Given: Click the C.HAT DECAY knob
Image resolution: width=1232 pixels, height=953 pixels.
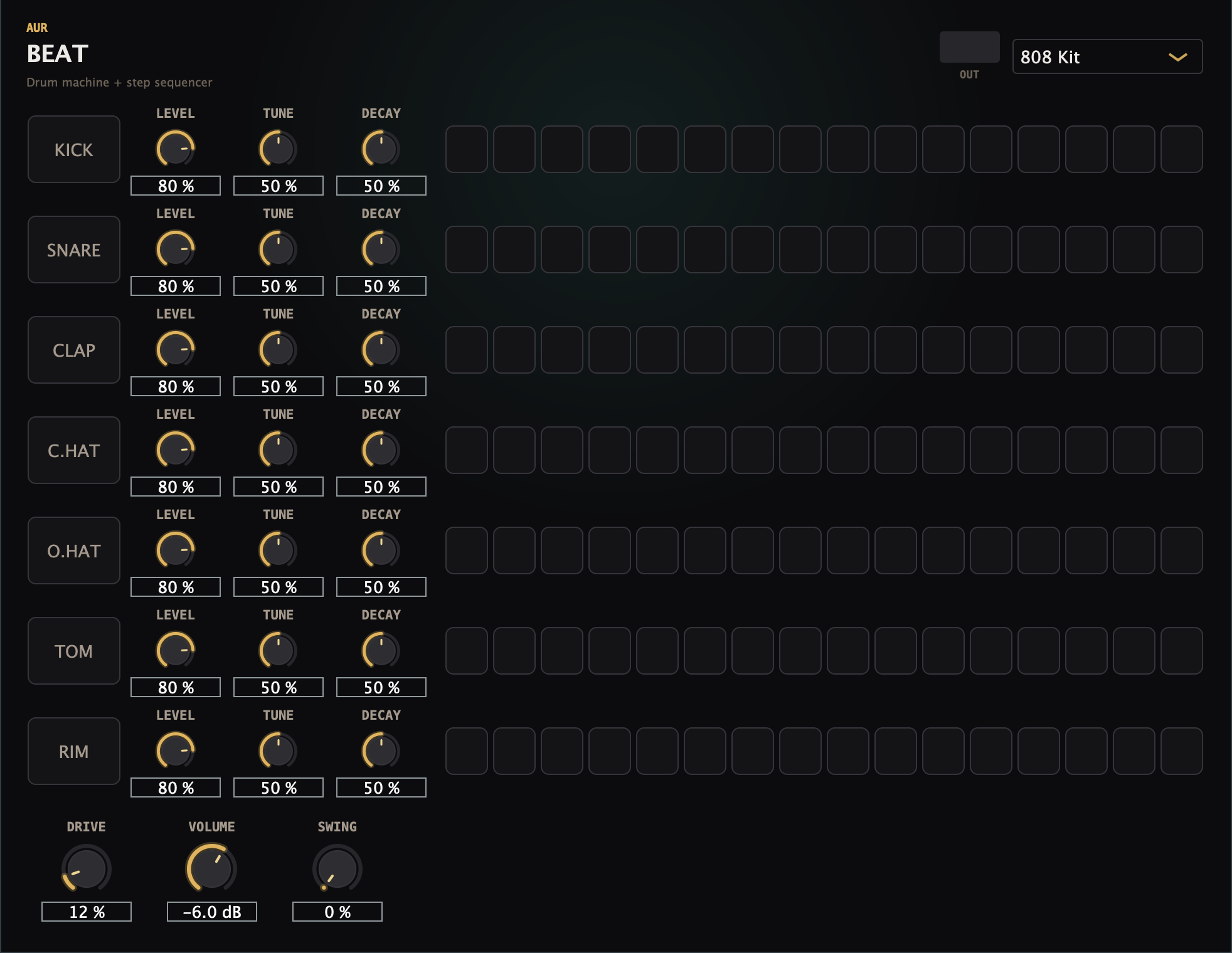Looking at the screenshot, I should [381, 450].
